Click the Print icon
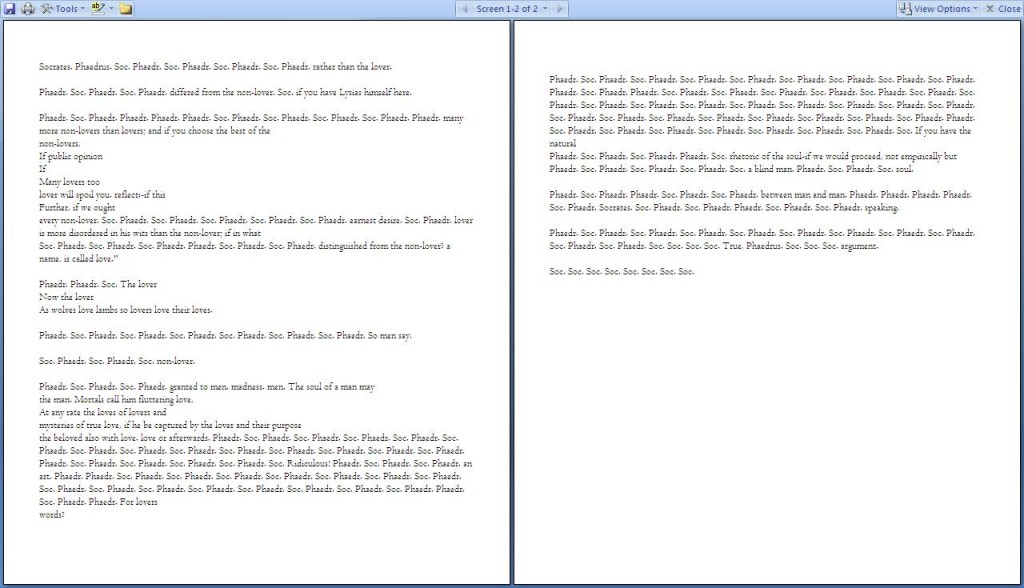The image size is (1024, 588). [27, 9]
